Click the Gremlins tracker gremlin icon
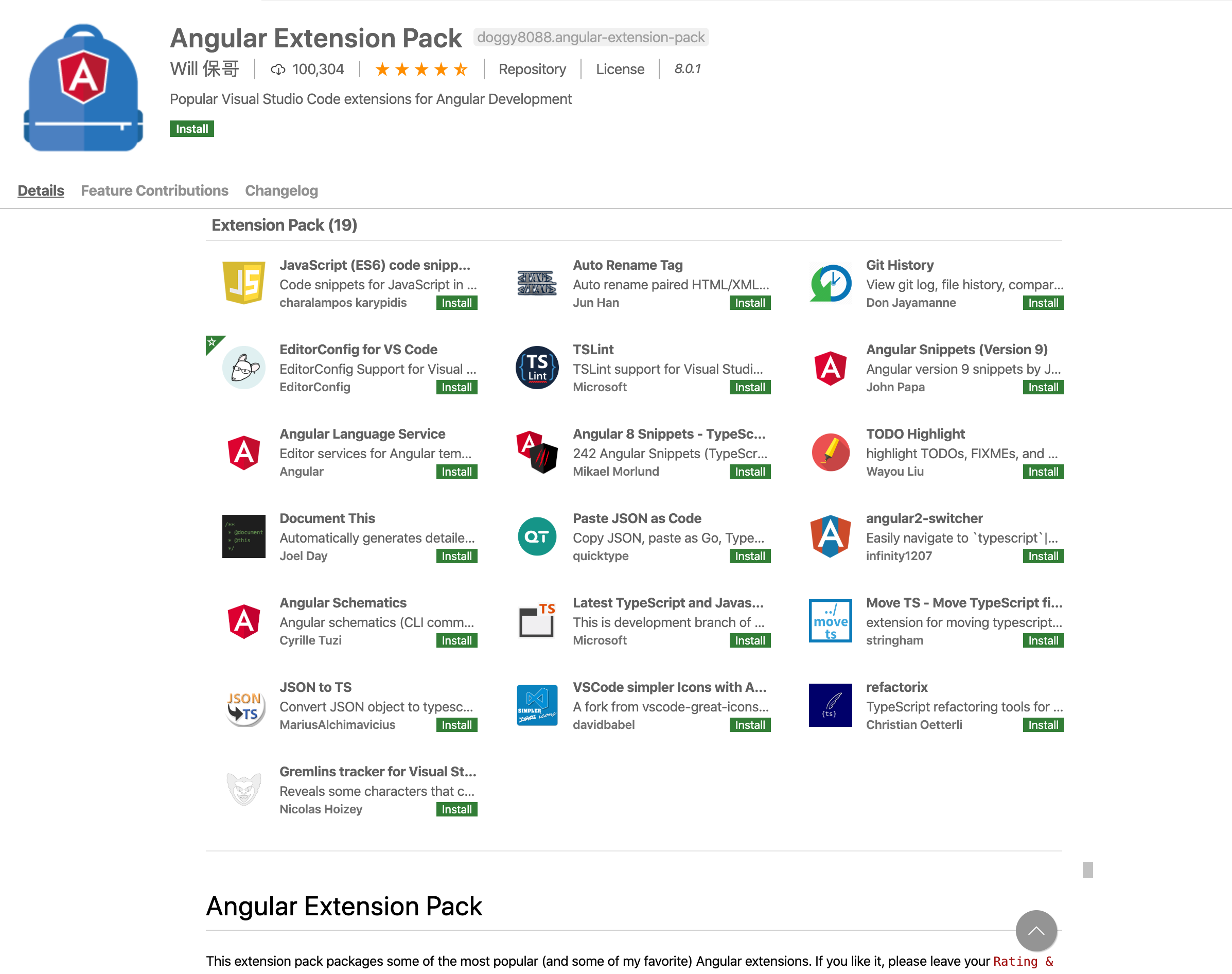 [x=244, y=790]
